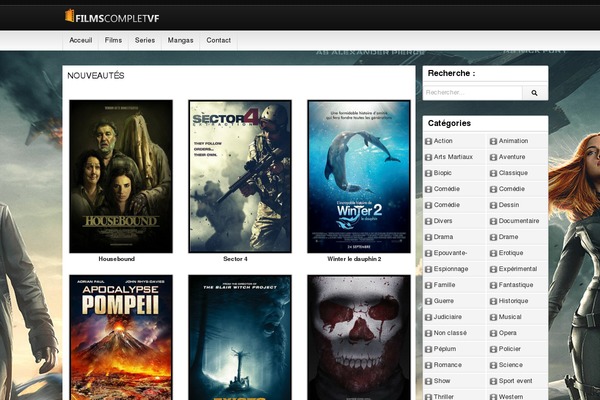Click the icon beside Drama category
Image resolution: width=600 pixels, height=400 pixels.
[x=429, y=237]
